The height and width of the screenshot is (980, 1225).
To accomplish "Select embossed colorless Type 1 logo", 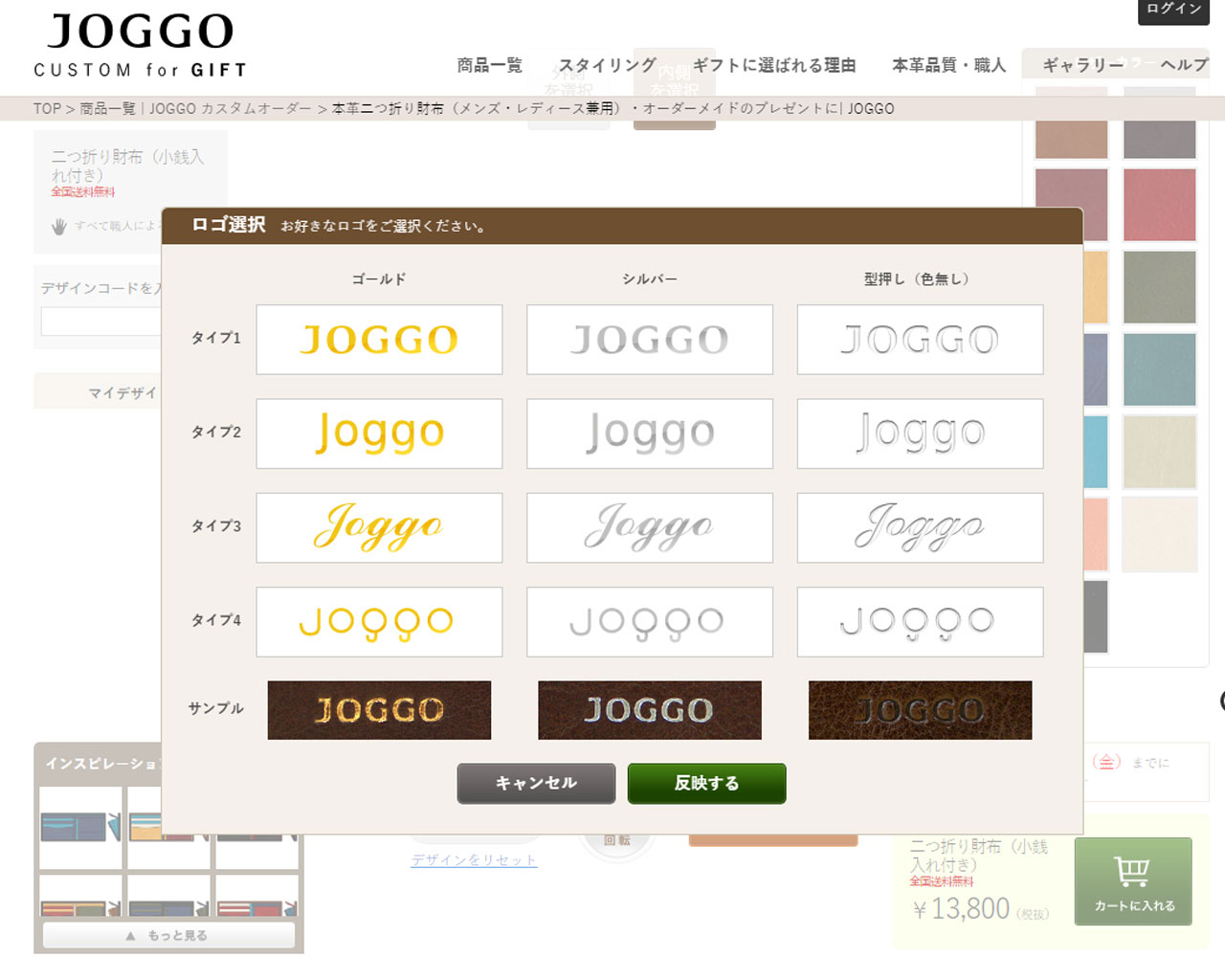I will (x=920, y=340).
